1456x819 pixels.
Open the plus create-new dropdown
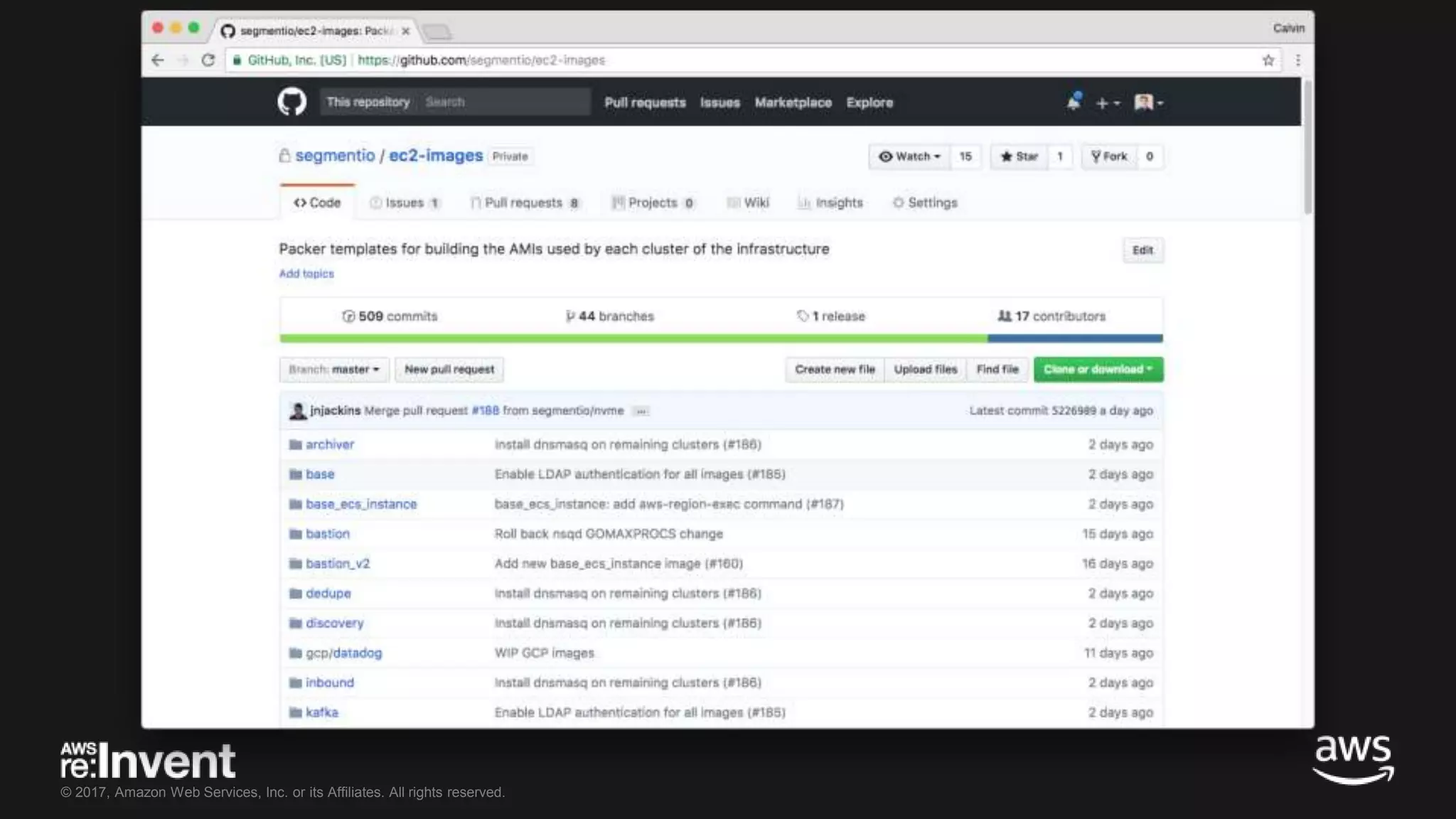coord(1107,103)
